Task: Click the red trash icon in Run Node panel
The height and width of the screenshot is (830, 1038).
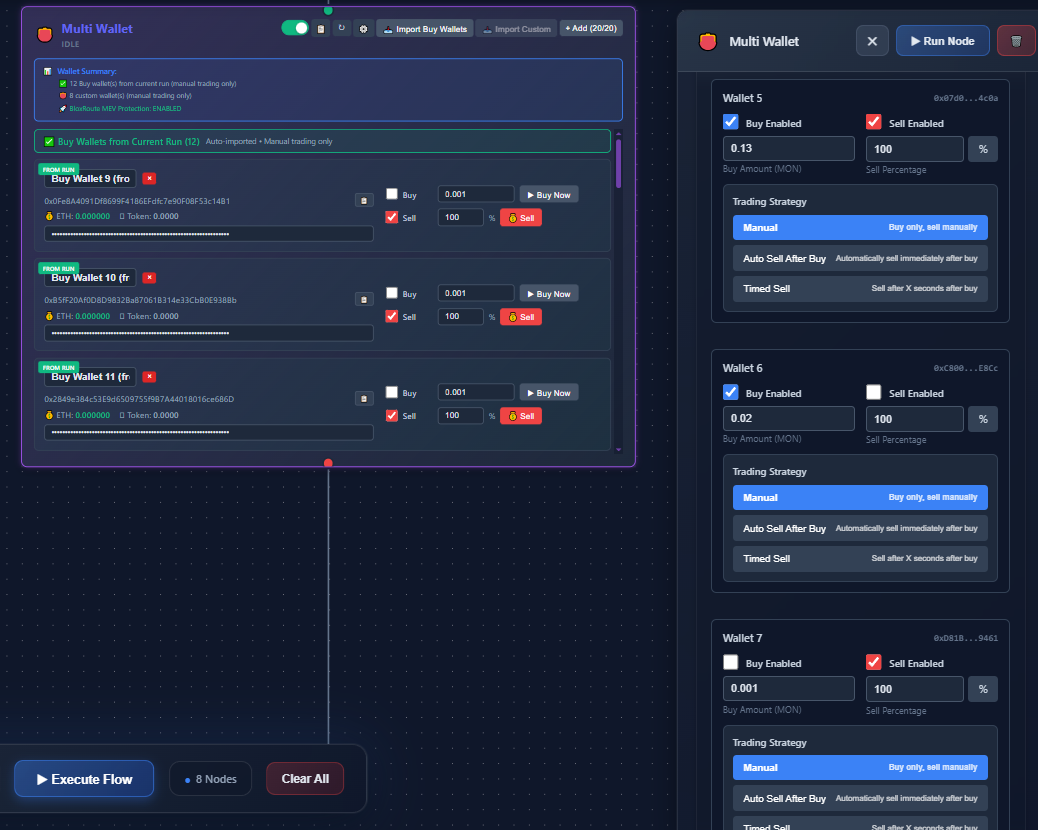Action: click(1016, 41)
